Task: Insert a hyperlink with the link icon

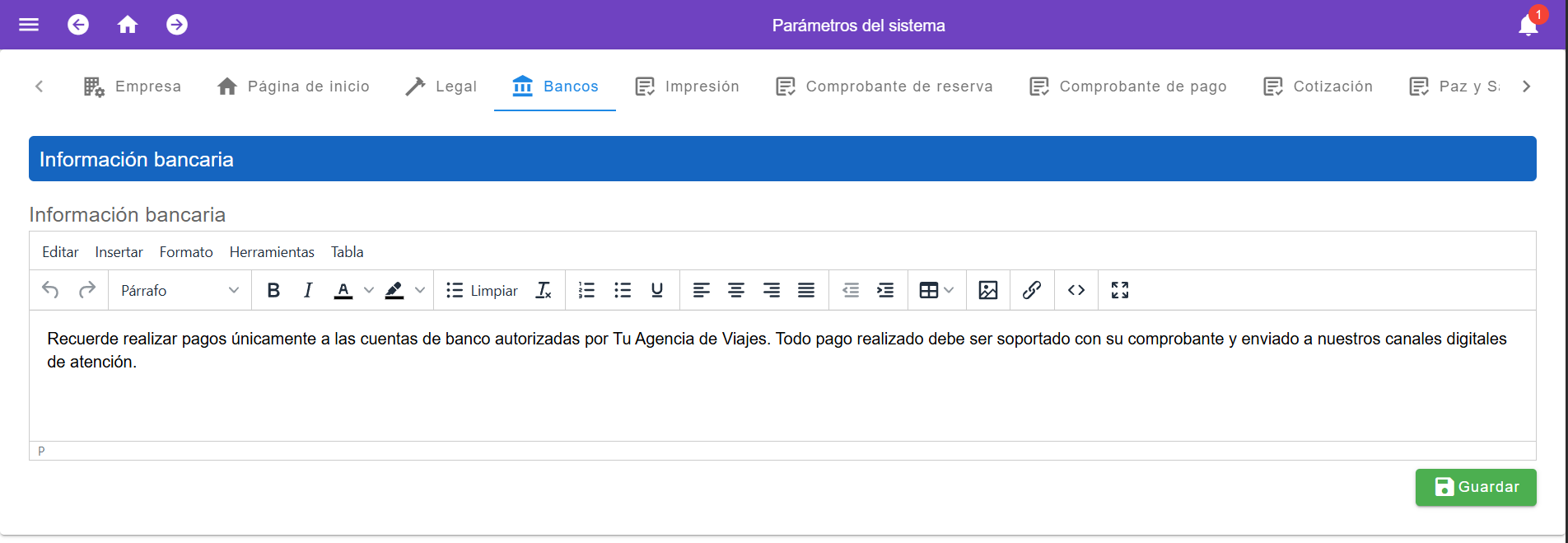Action: tap(1031, 290)
